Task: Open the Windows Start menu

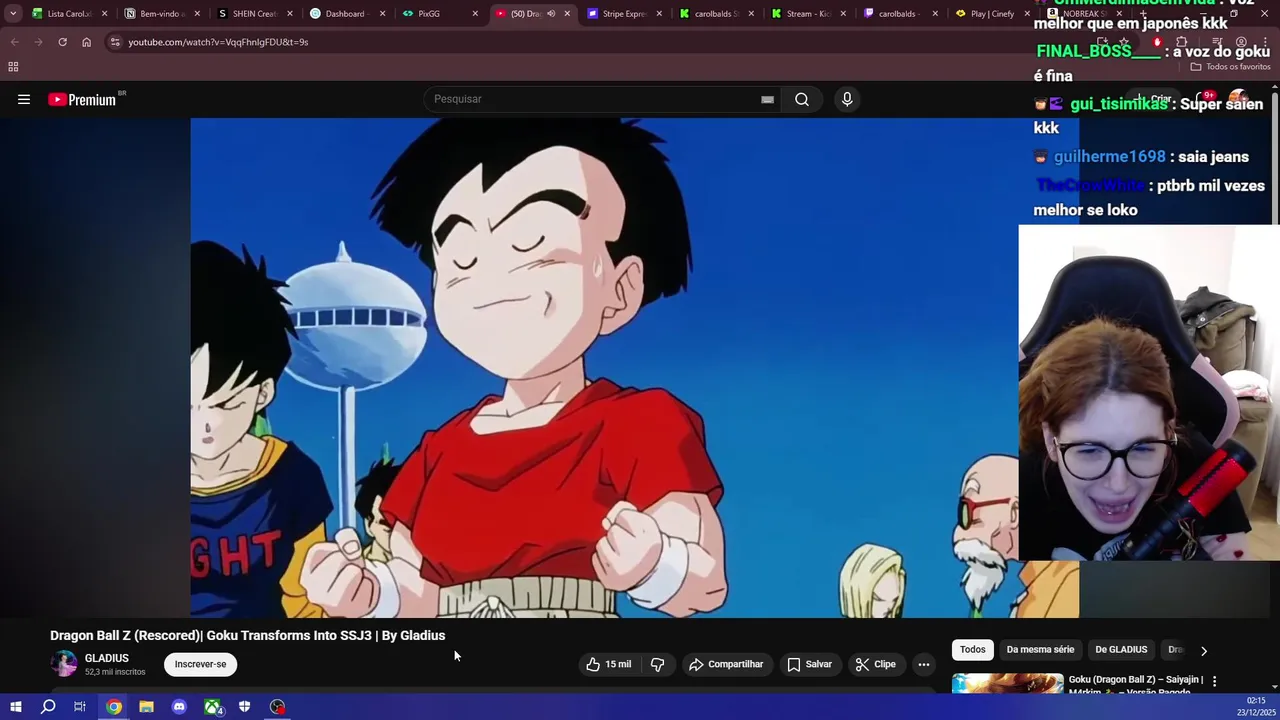Action: tap(15, 707)
